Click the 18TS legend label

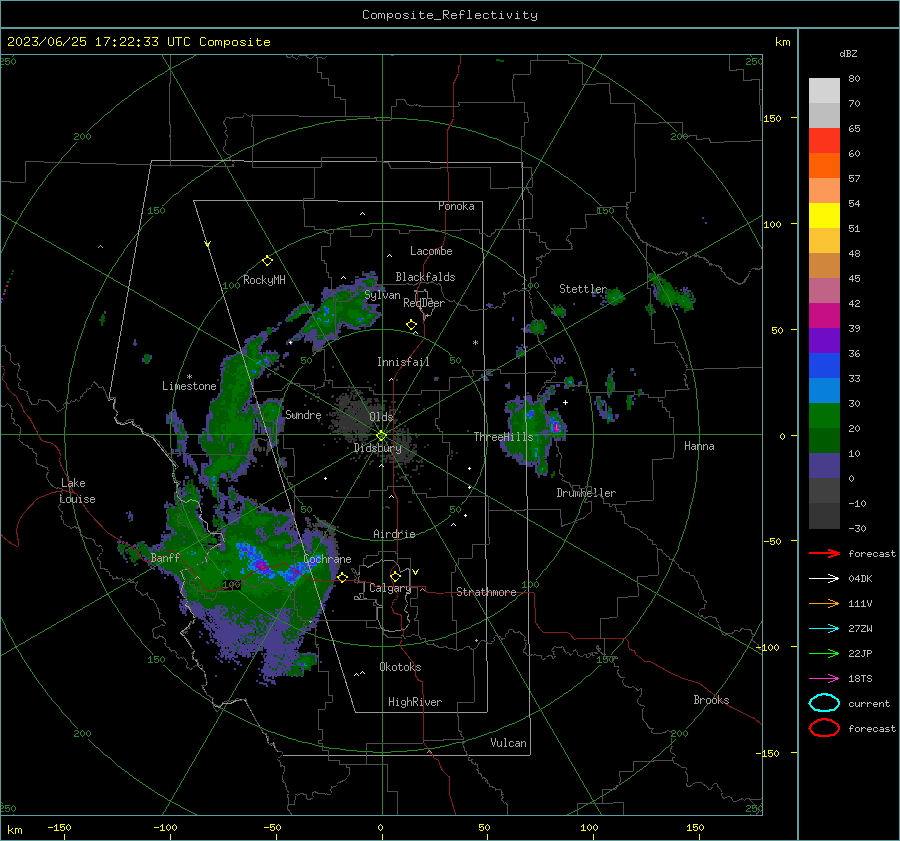point(860,679)
